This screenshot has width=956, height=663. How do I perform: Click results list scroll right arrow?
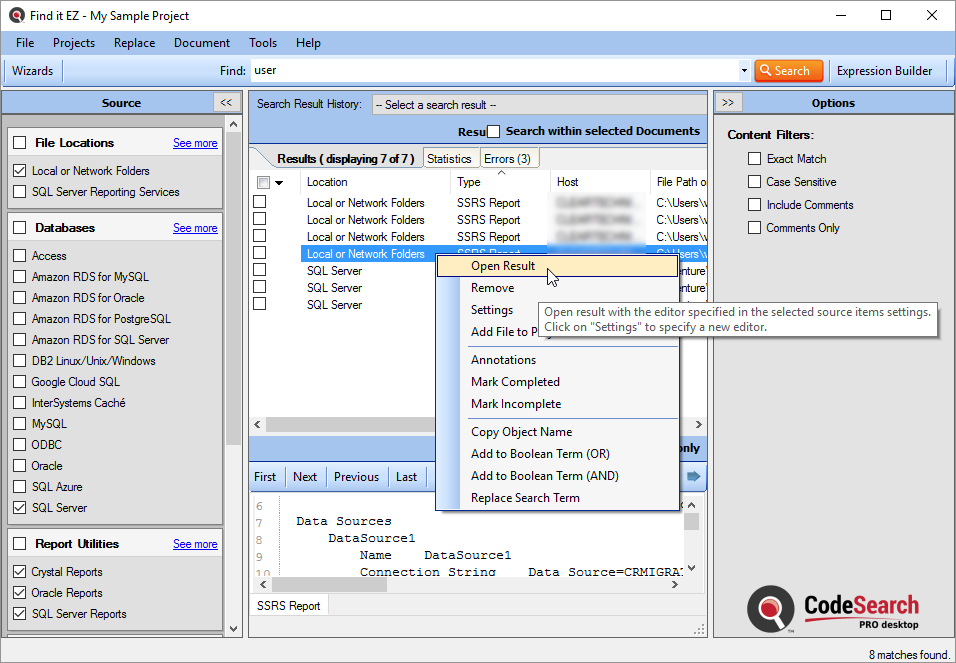tap(699, 424)
